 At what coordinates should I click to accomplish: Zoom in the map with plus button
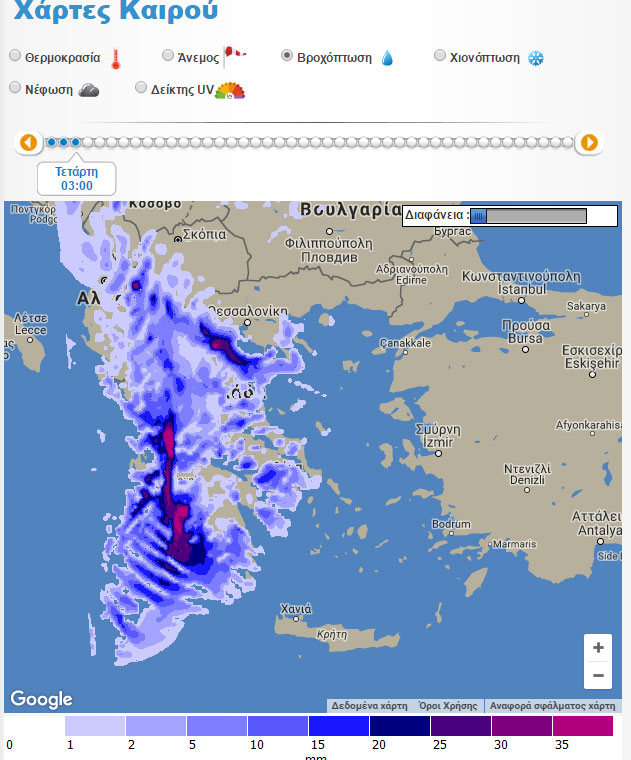(598, 648)
